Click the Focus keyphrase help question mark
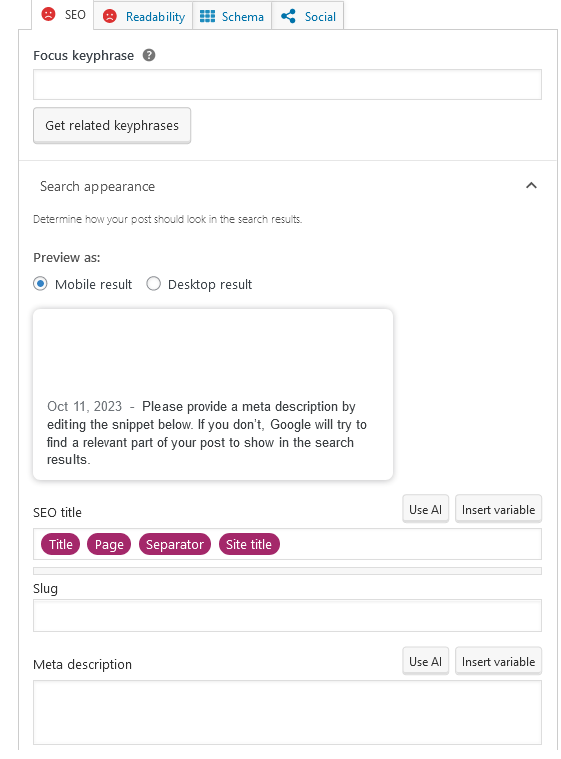This screenshot has height=759, width=561. pos(149,55)
